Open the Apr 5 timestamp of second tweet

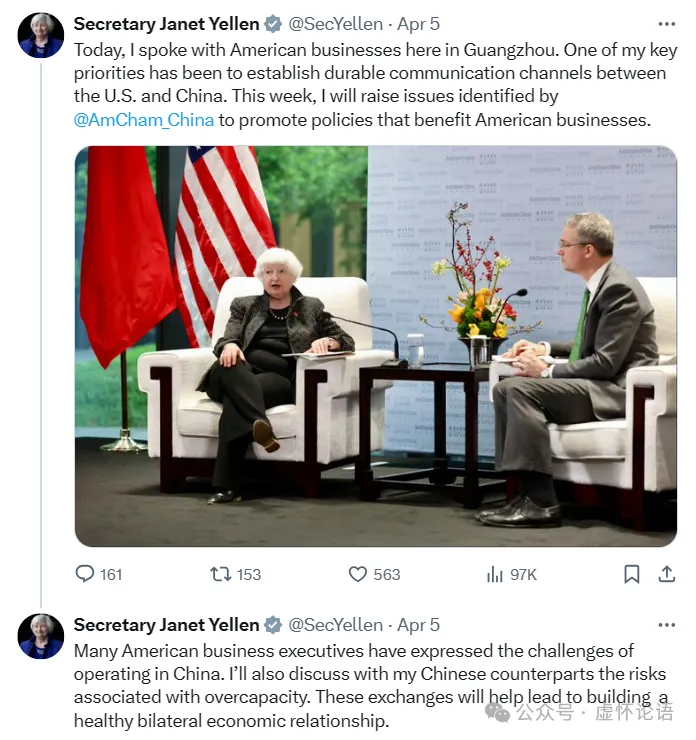click(x=417, y=625)
